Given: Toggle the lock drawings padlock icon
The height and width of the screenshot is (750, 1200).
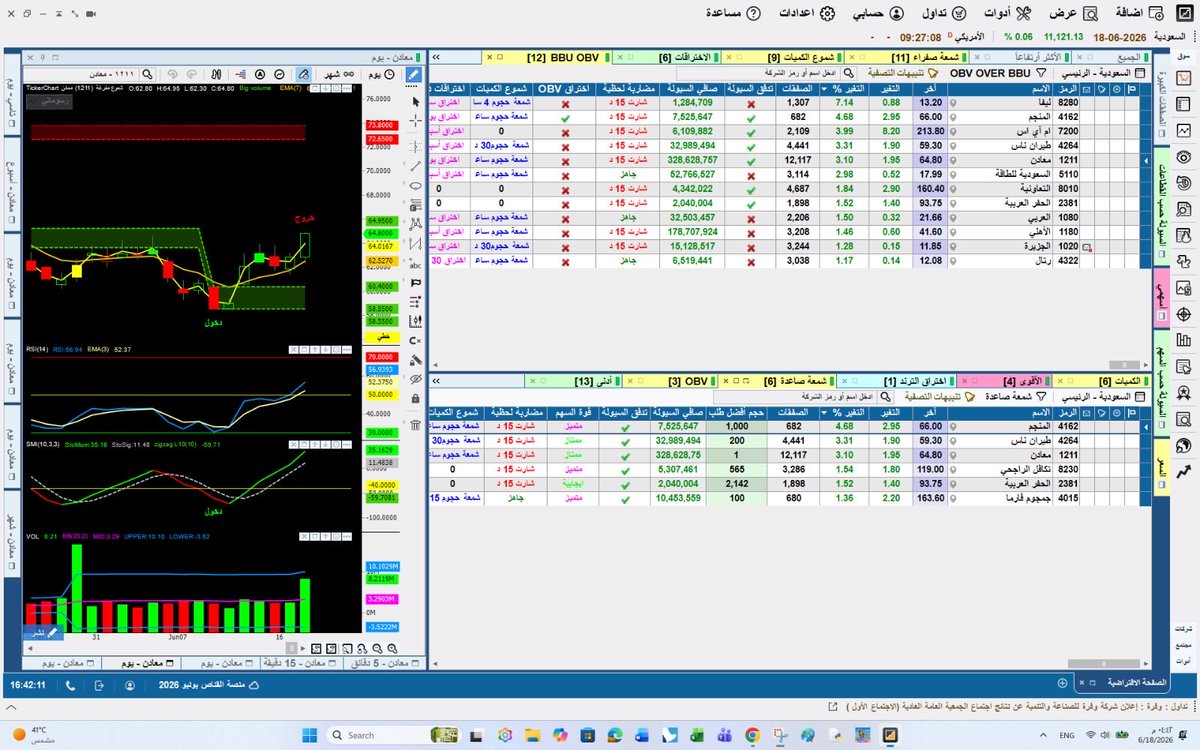Looking at the screenshot, I should coord(416,399).
